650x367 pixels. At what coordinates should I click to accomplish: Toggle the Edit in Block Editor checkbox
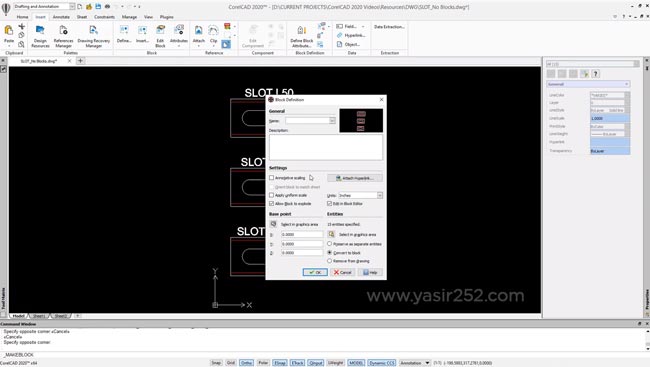[330, 204]
